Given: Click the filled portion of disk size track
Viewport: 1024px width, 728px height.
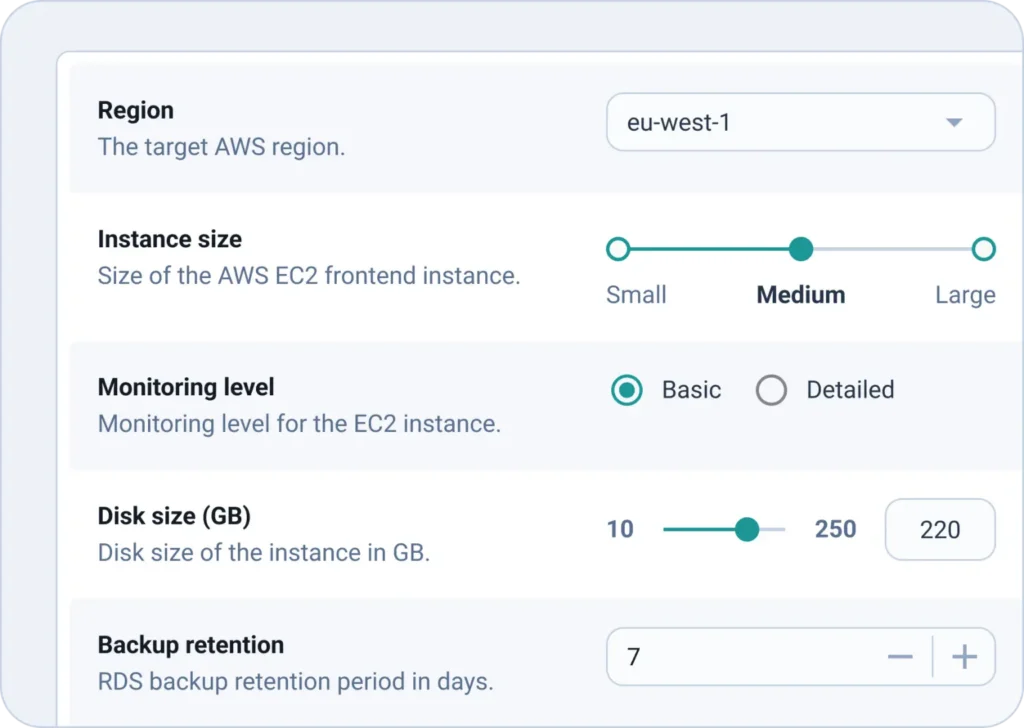Looking at the screenshot, I should click(698, 530).
